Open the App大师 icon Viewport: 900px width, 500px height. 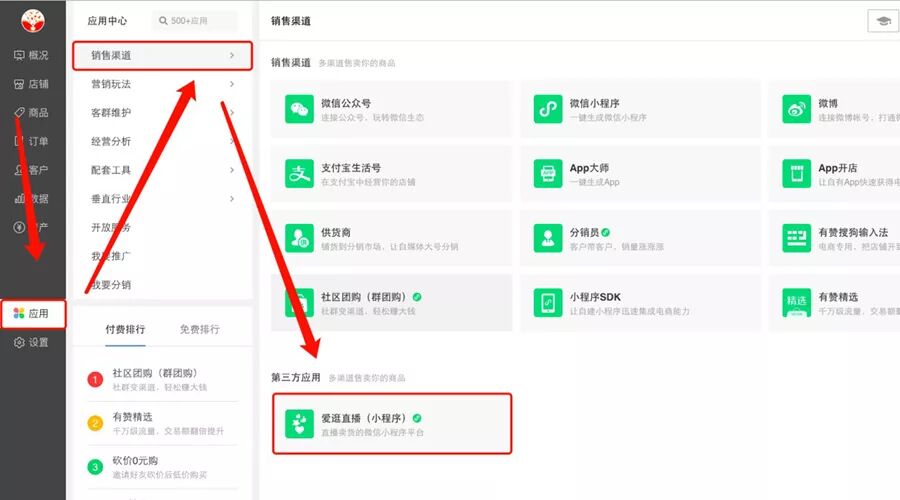click(x=548, y=173)
